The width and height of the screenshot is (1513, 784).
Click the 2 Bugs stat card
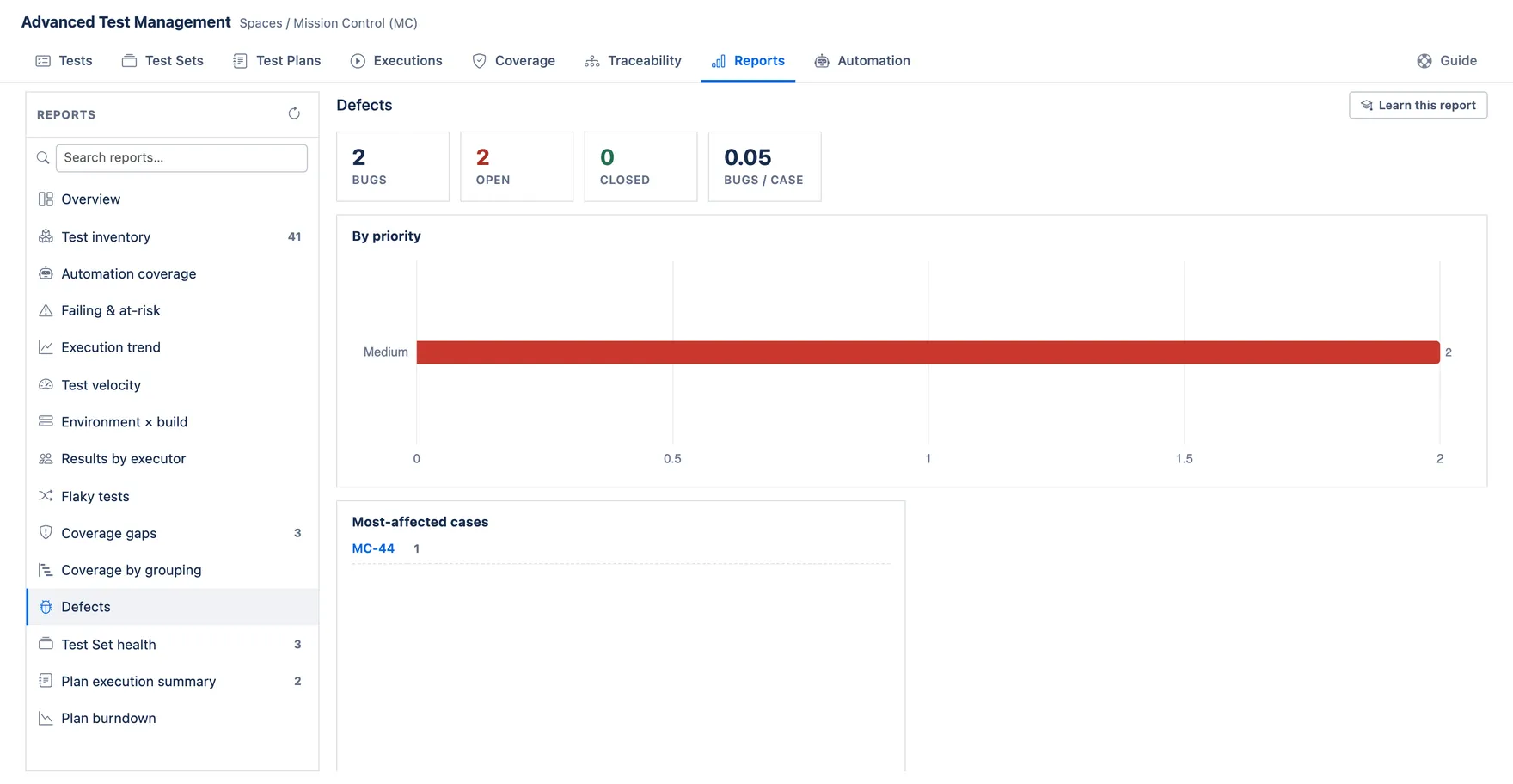pos(393,167)
